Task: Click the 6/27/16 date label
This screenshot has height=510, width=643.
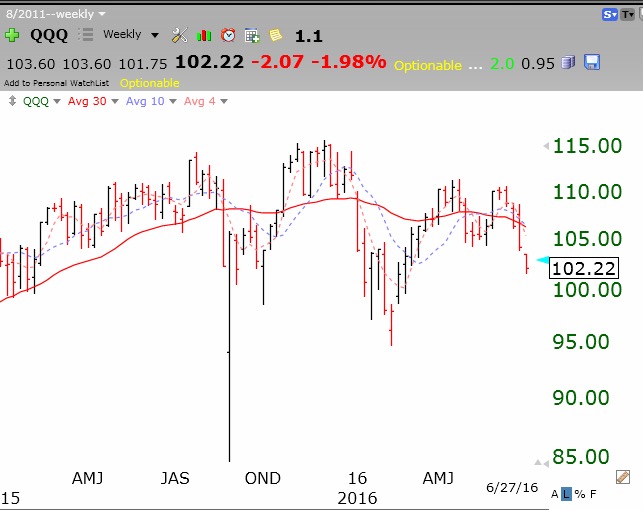Action: click(511, 487)
